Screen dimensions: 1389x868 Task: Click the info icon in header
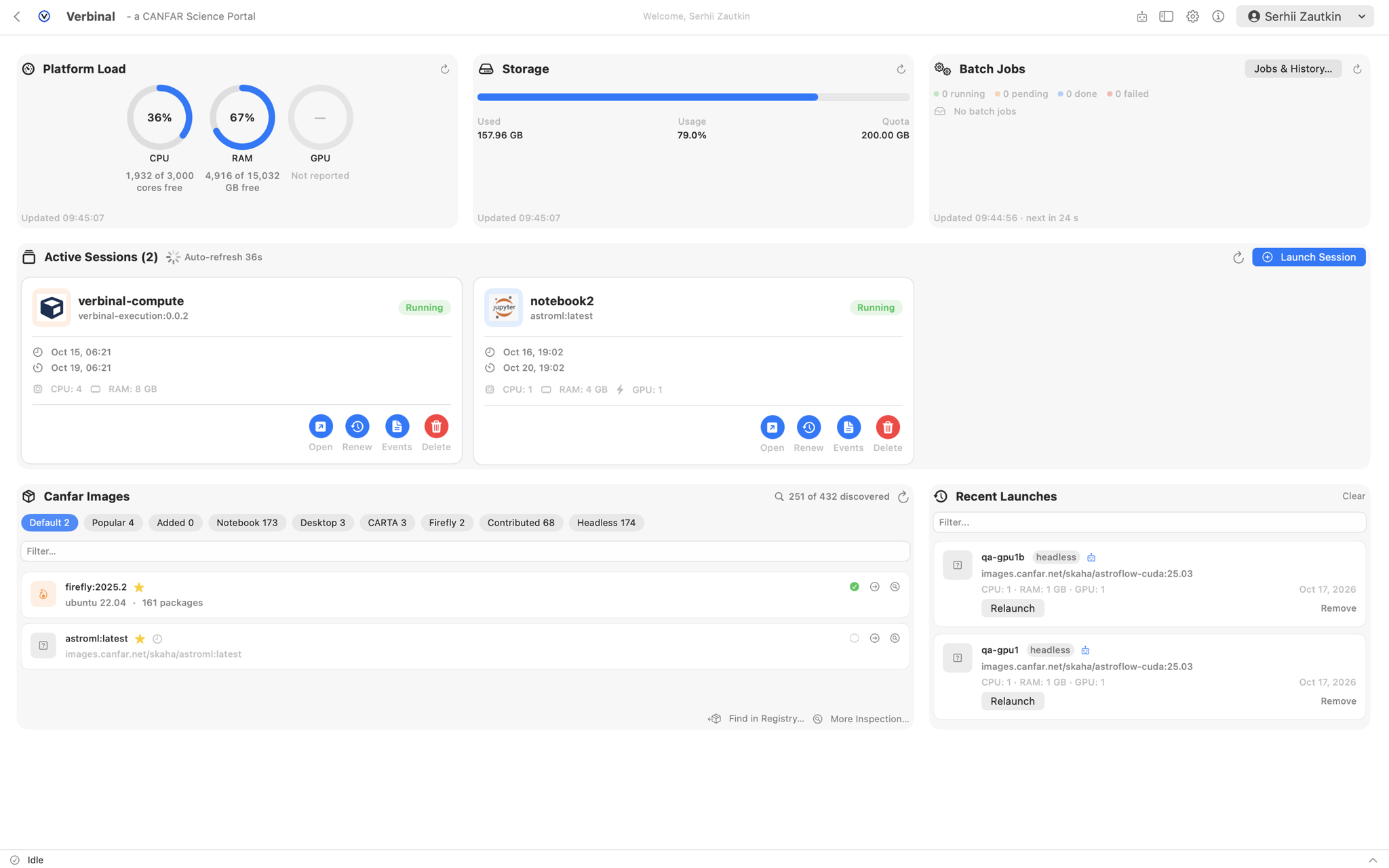coord(1218,16)
